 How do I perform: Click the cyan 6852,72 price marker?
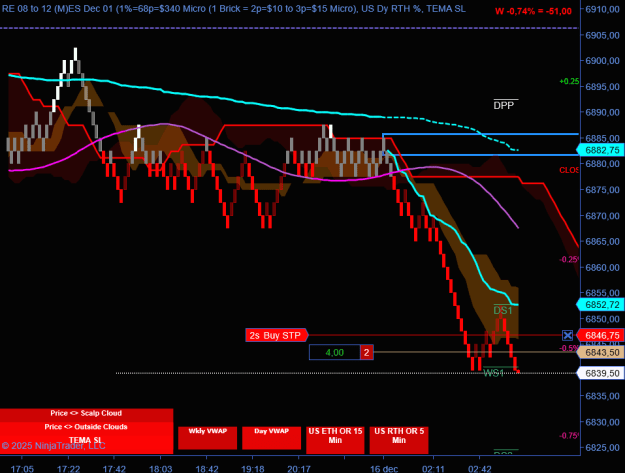[x=601, y=305]
